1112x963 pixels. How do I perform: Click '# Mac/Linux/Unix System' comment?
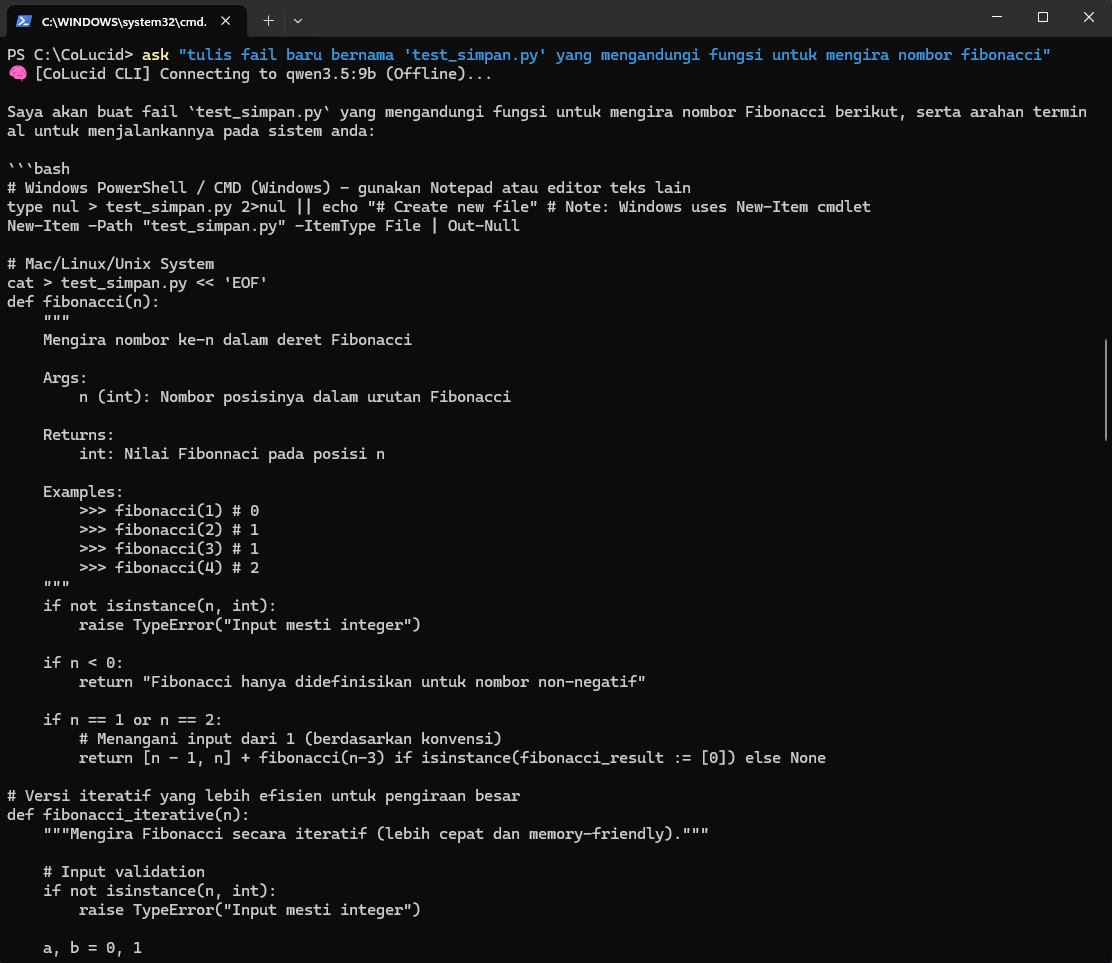coord(110,264)
